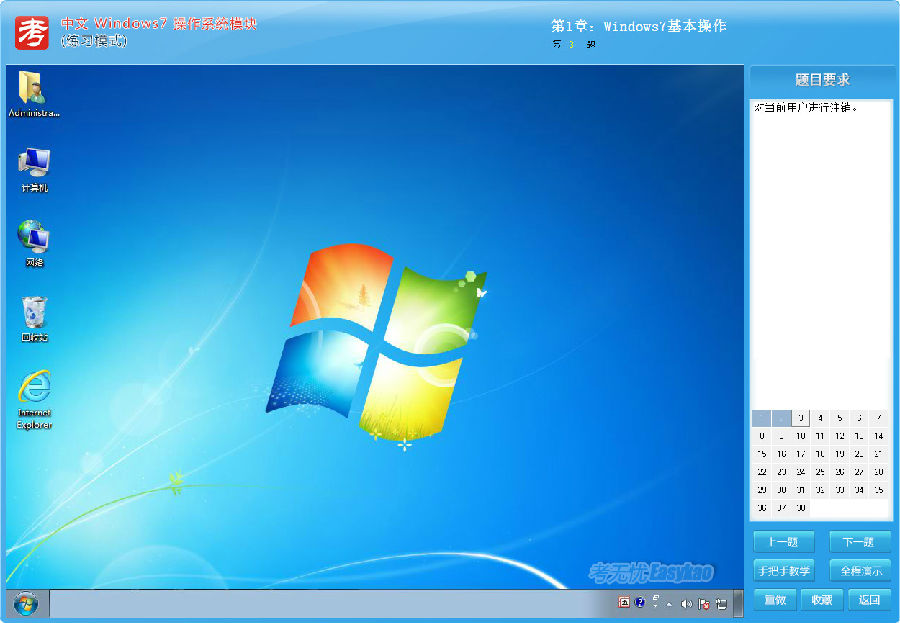The width and height of the screenshot is (900, 623).
Task: Click the 手把手教学 button
Action: [783, 571]
